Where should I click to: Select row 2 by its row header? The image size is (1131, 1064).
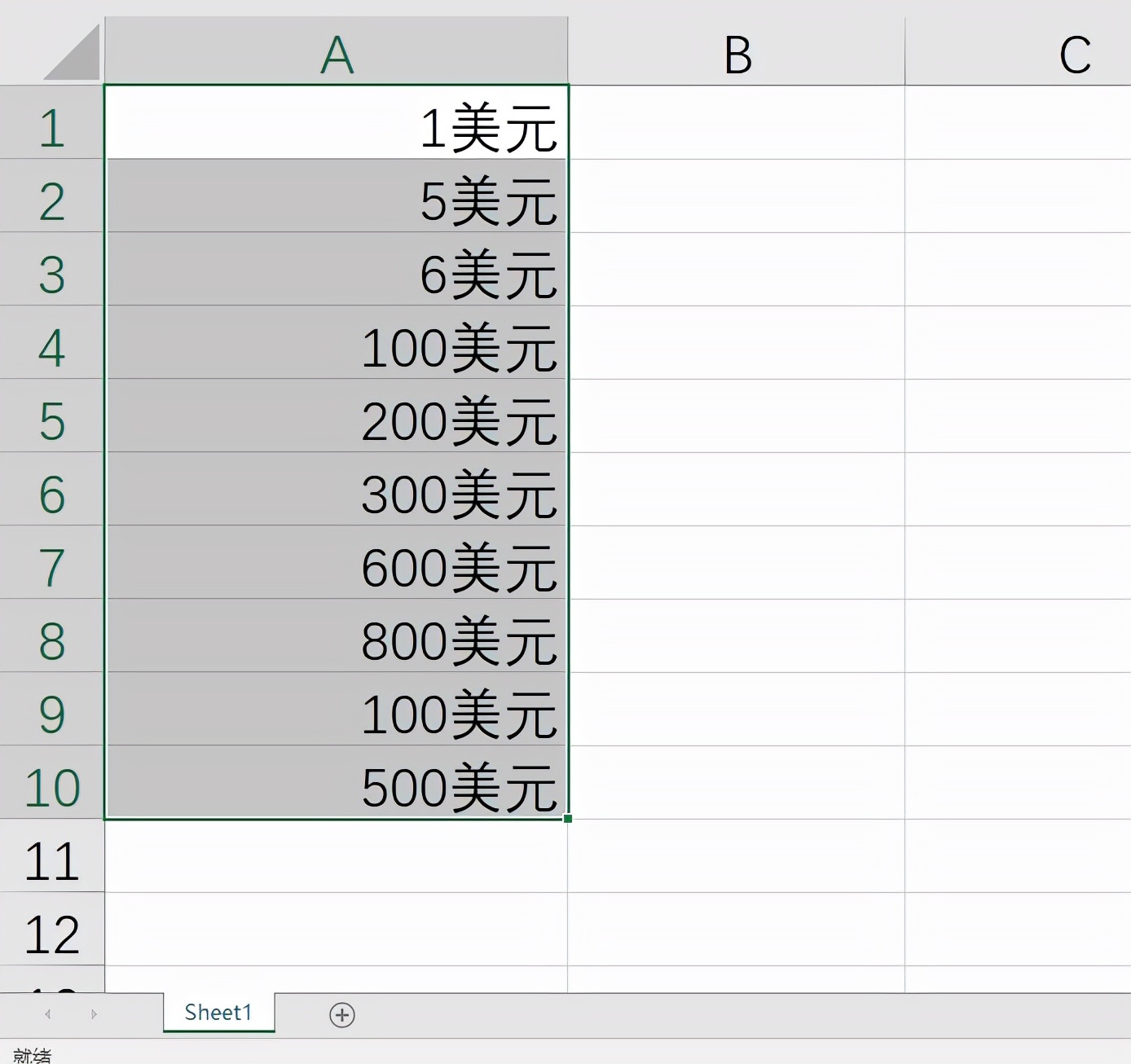[x=52, y=196]
